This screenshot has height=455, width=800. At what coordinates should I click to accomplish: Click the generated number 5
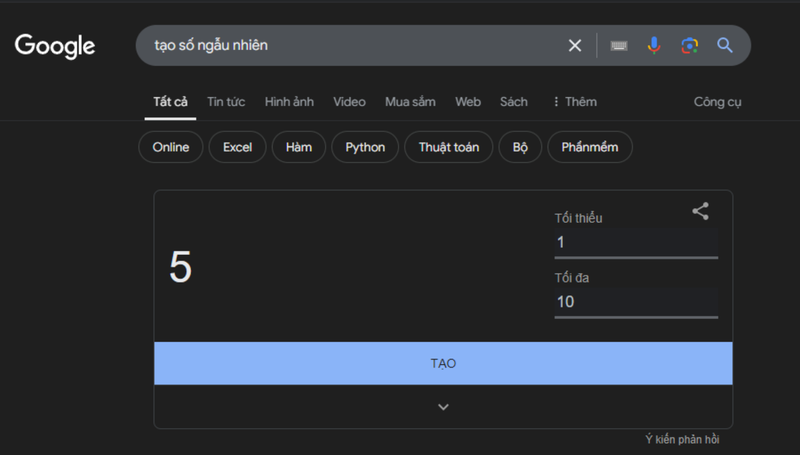click(x=181, y=266)
